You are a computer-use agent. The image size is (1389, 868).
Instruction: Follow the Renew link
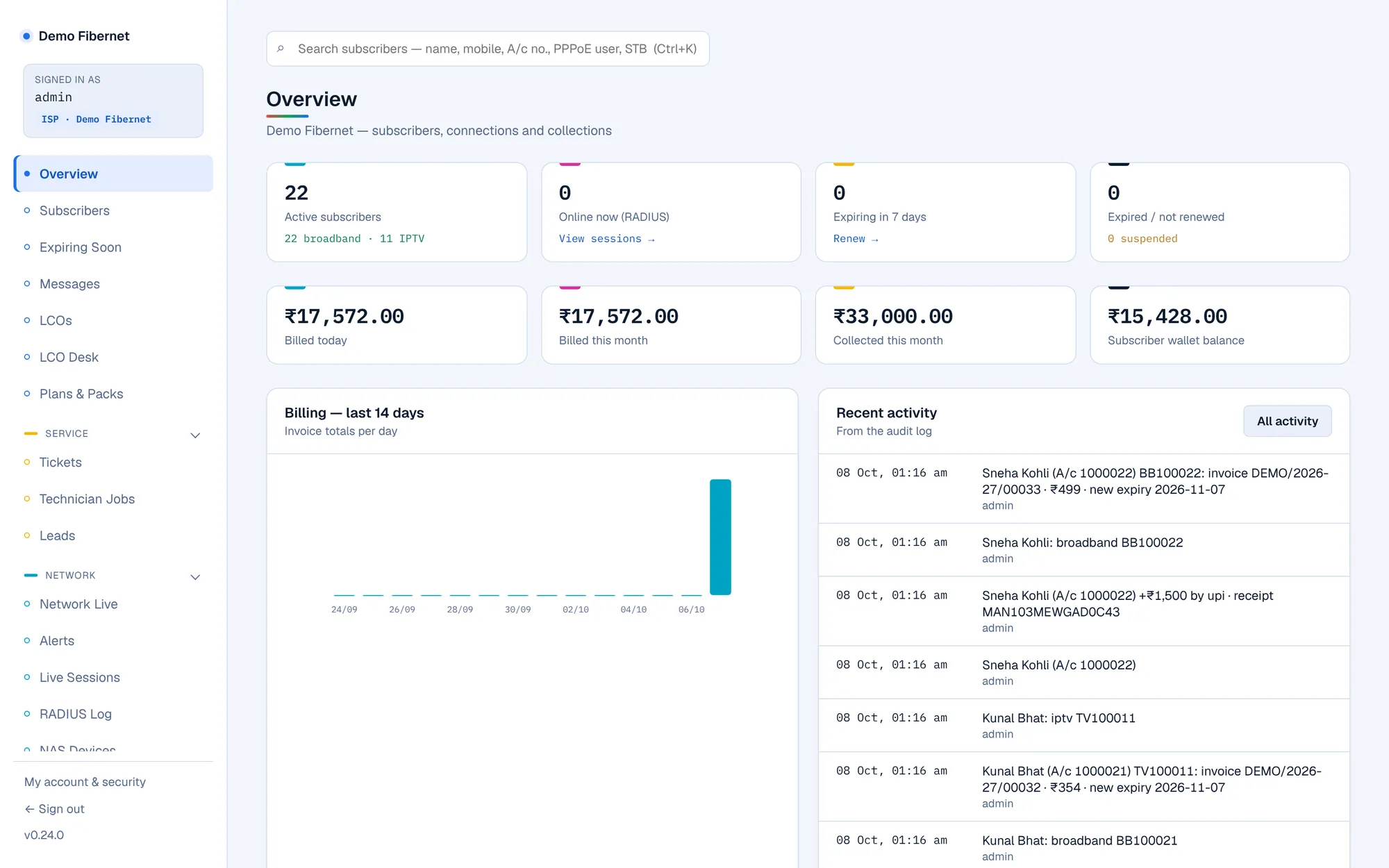[x=855, y=239]
